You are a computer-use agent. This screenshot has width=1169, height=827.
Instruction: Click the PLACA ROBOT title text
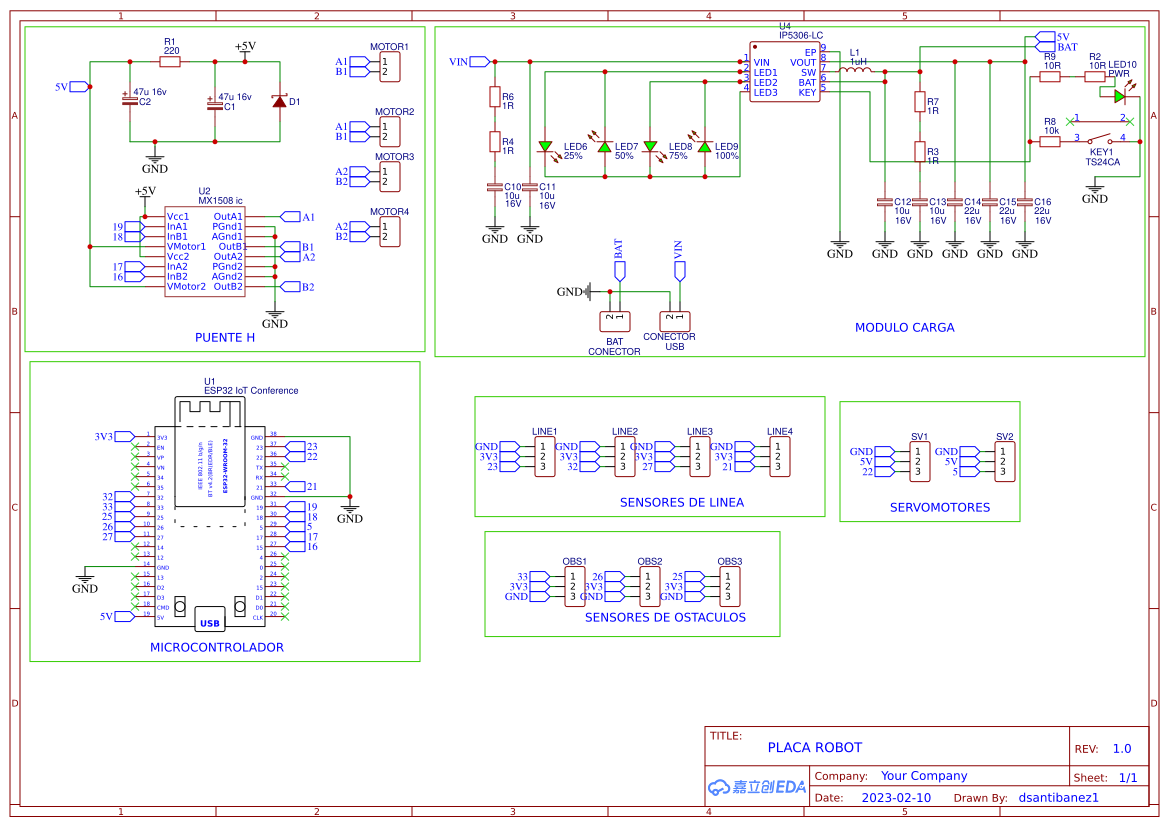[815, 747]
